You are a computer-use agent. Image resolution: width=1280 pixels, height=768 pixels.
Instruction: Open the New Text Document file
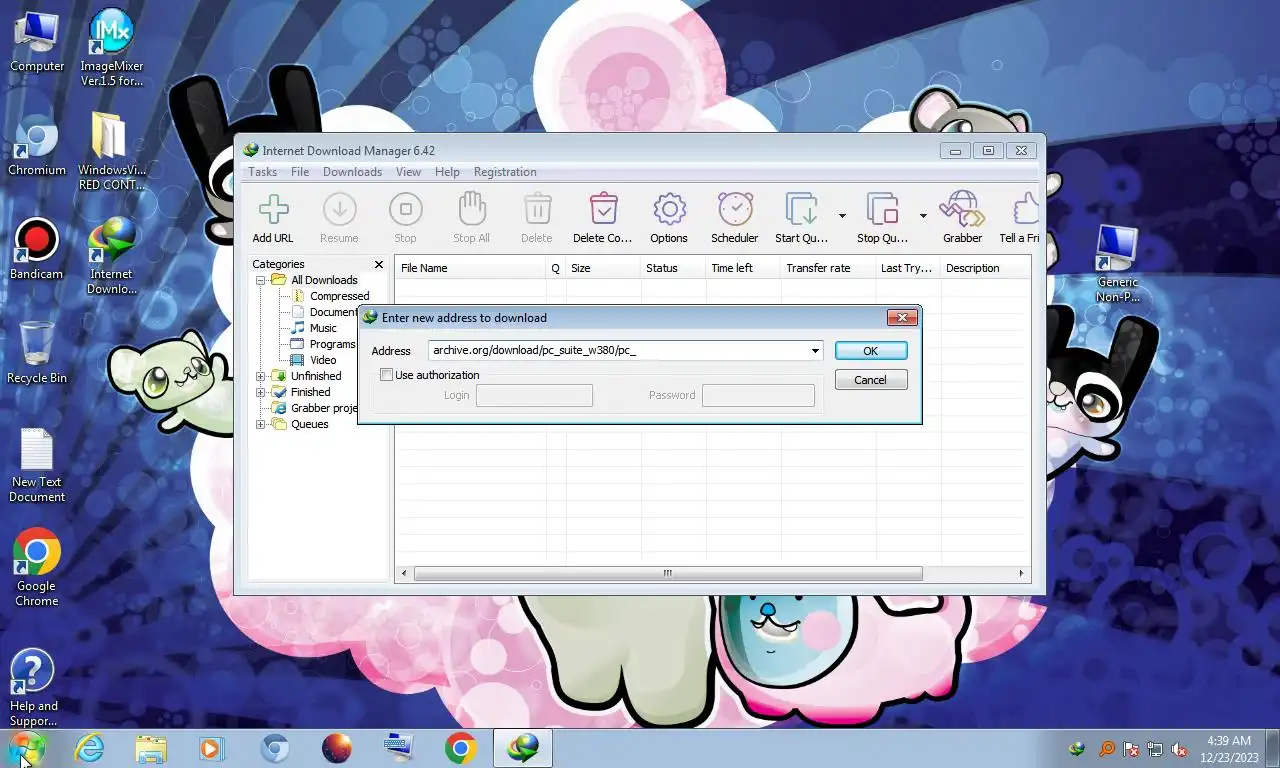click(x=37, y=466)
